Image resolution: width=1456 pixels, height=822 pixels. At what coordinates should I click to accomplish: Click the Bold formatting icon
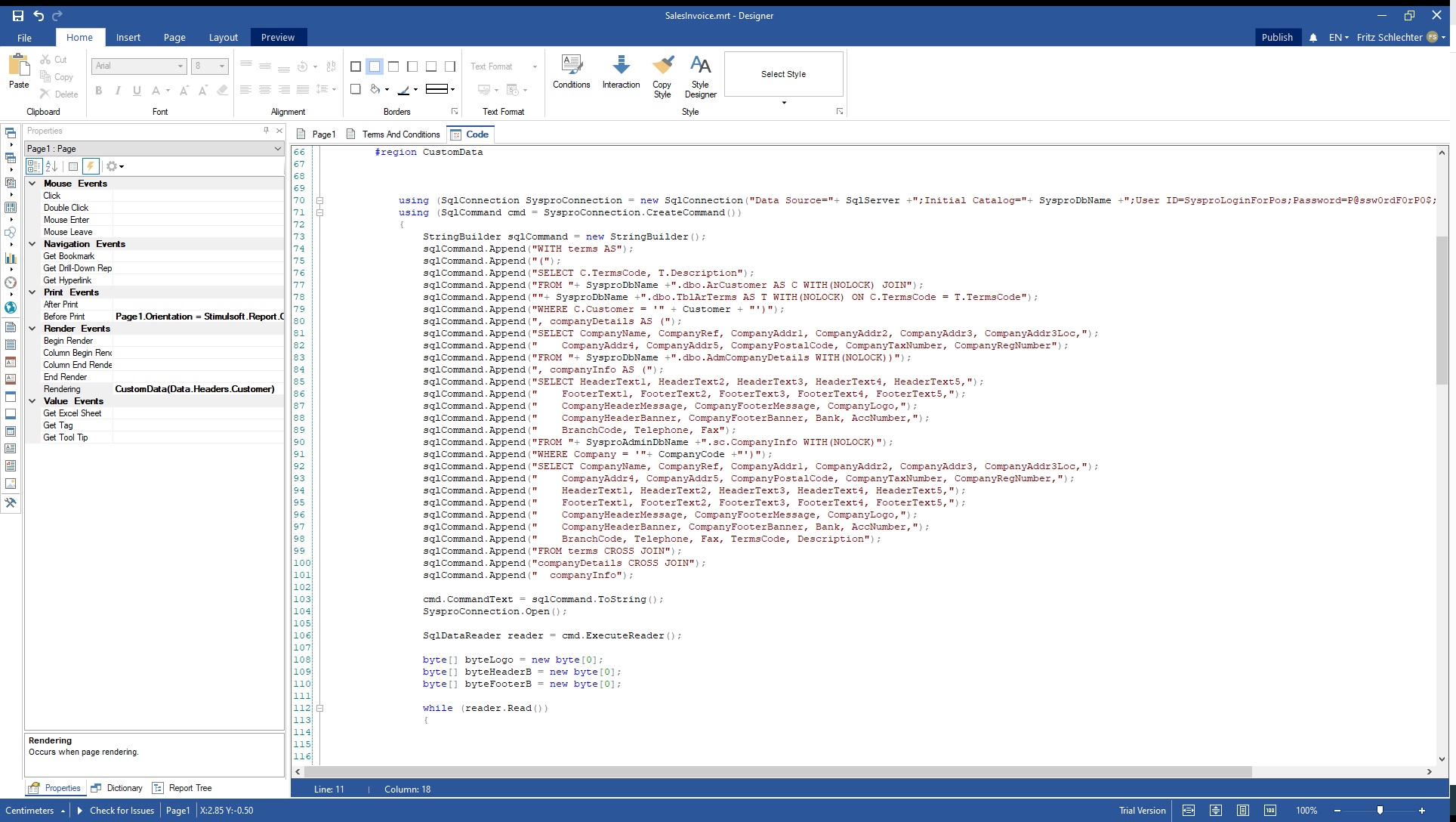point(98,89)
